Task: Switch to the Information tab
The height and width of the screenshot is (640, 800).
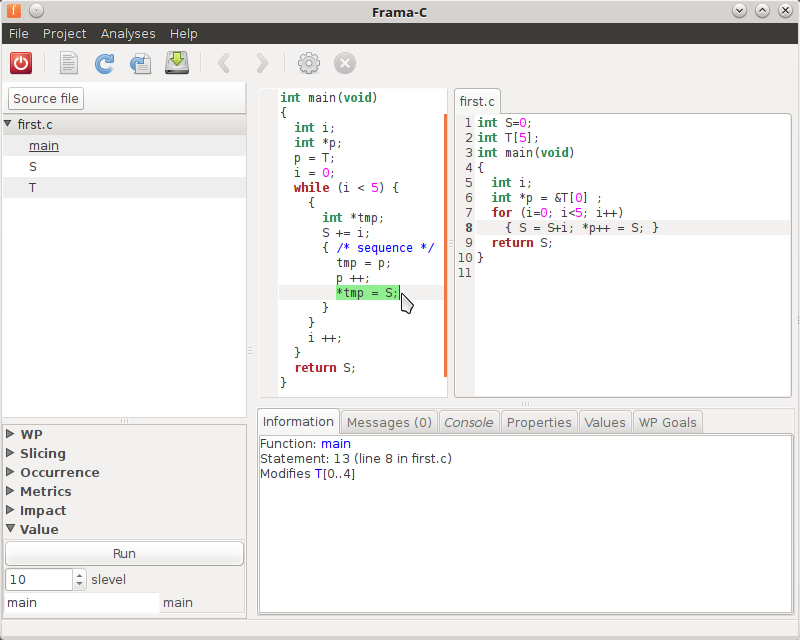Action: pyautogui.click(x=298, y=422)
